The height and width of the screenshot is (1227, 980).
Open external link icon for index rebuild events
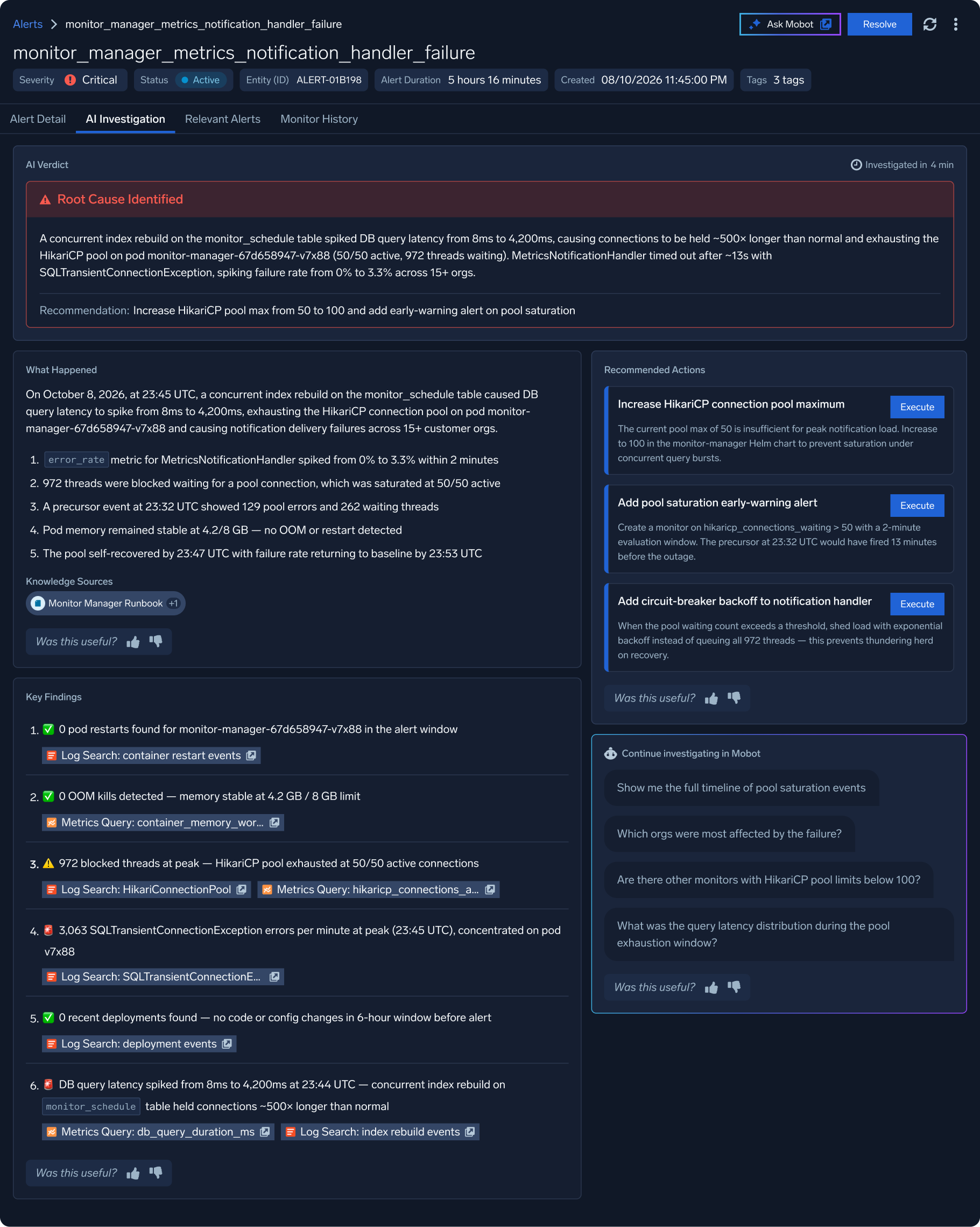(x=470, y=1133)
